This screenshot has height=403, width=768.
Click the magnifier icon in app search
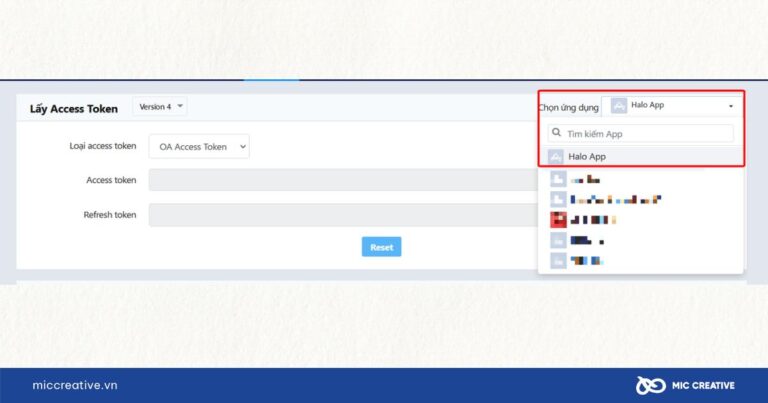[557, 133]
